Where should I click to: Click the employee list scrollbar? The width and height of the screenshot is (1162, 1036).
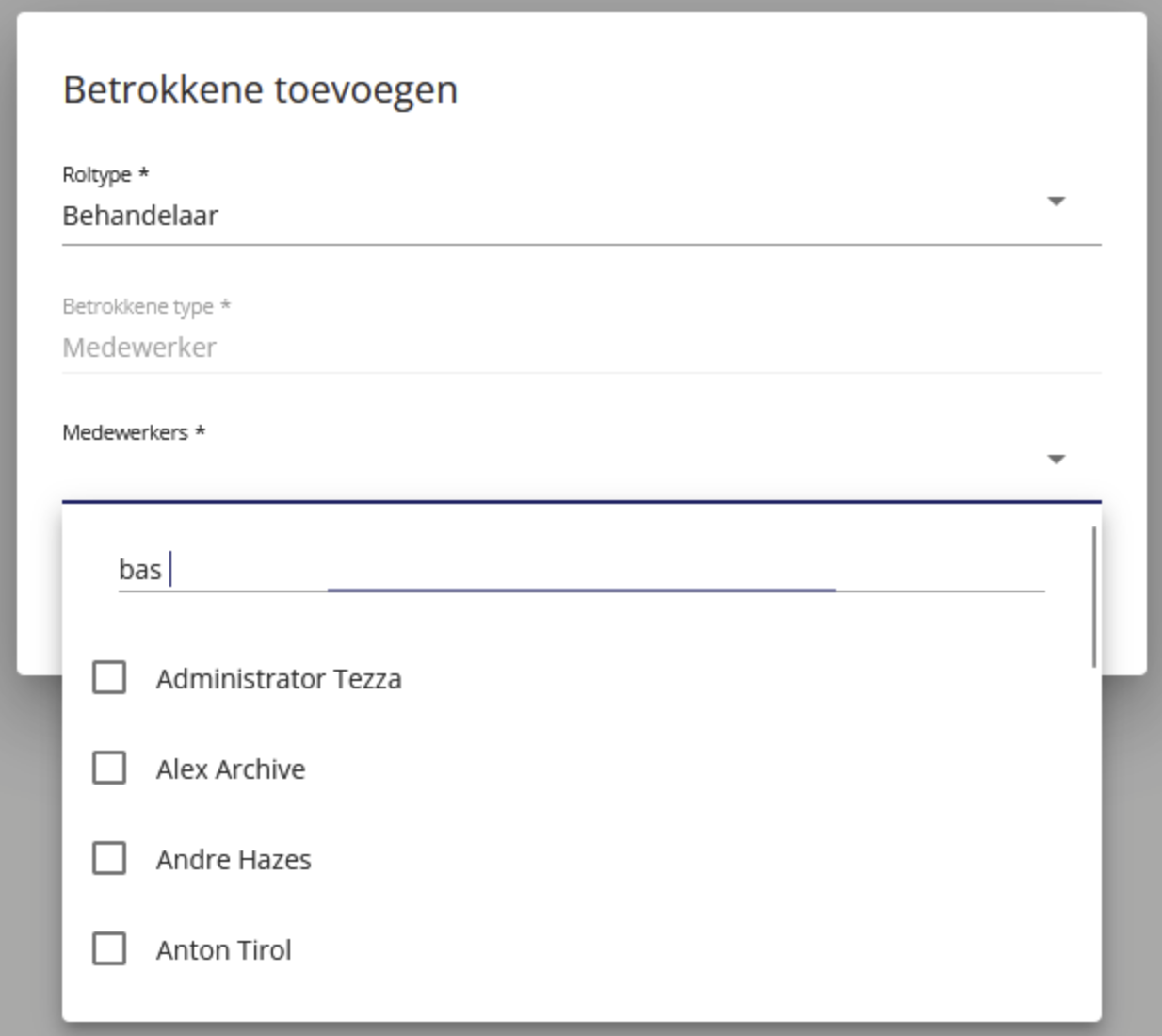[x=1093, y=597]
